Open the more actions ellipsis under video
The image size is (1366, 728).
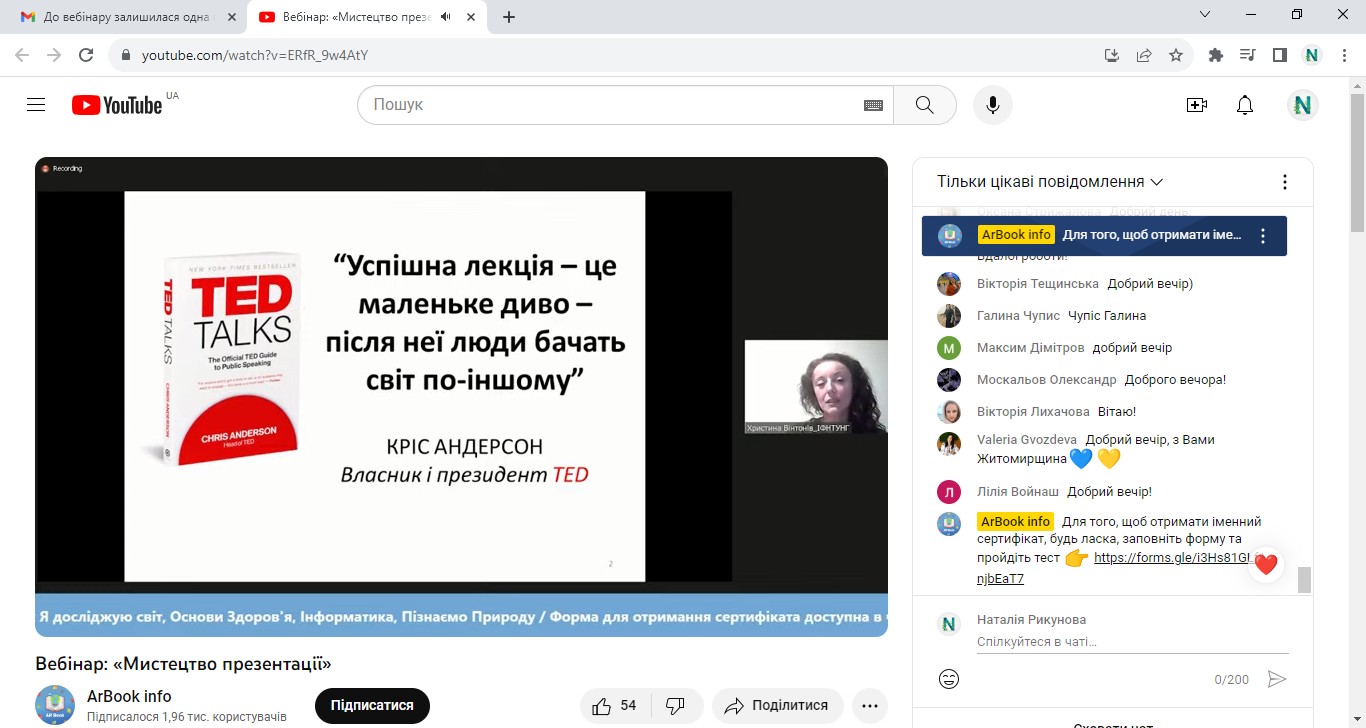[x=870, y=705]
